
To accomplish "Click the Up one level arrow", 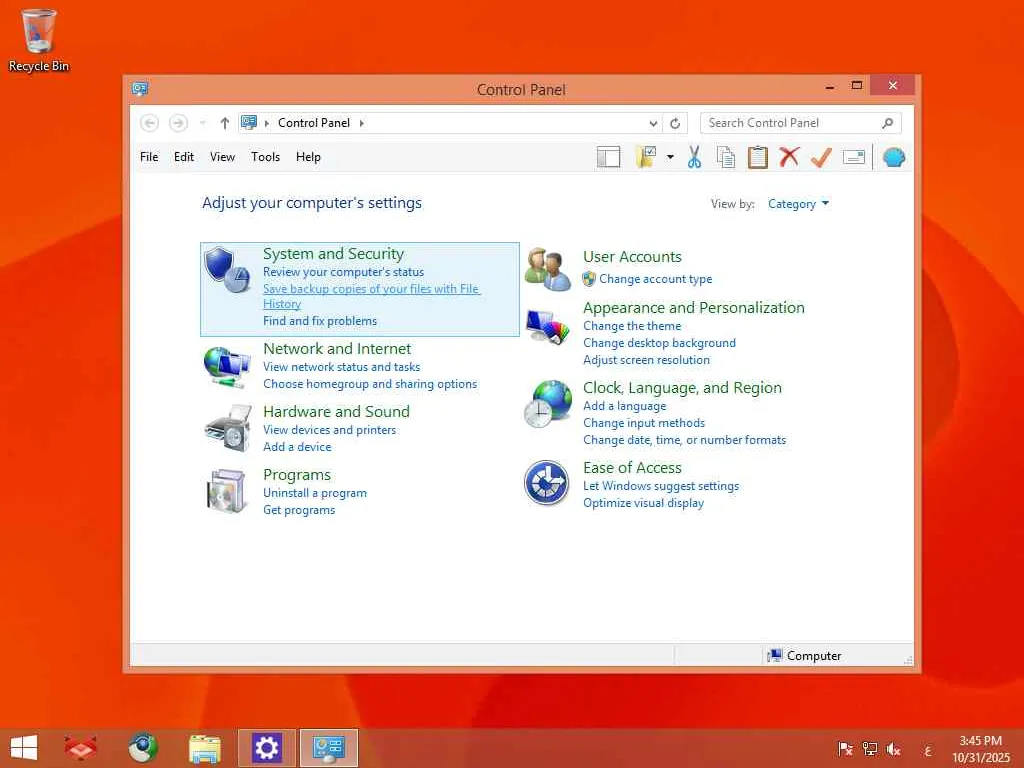I will click(225, 123).
